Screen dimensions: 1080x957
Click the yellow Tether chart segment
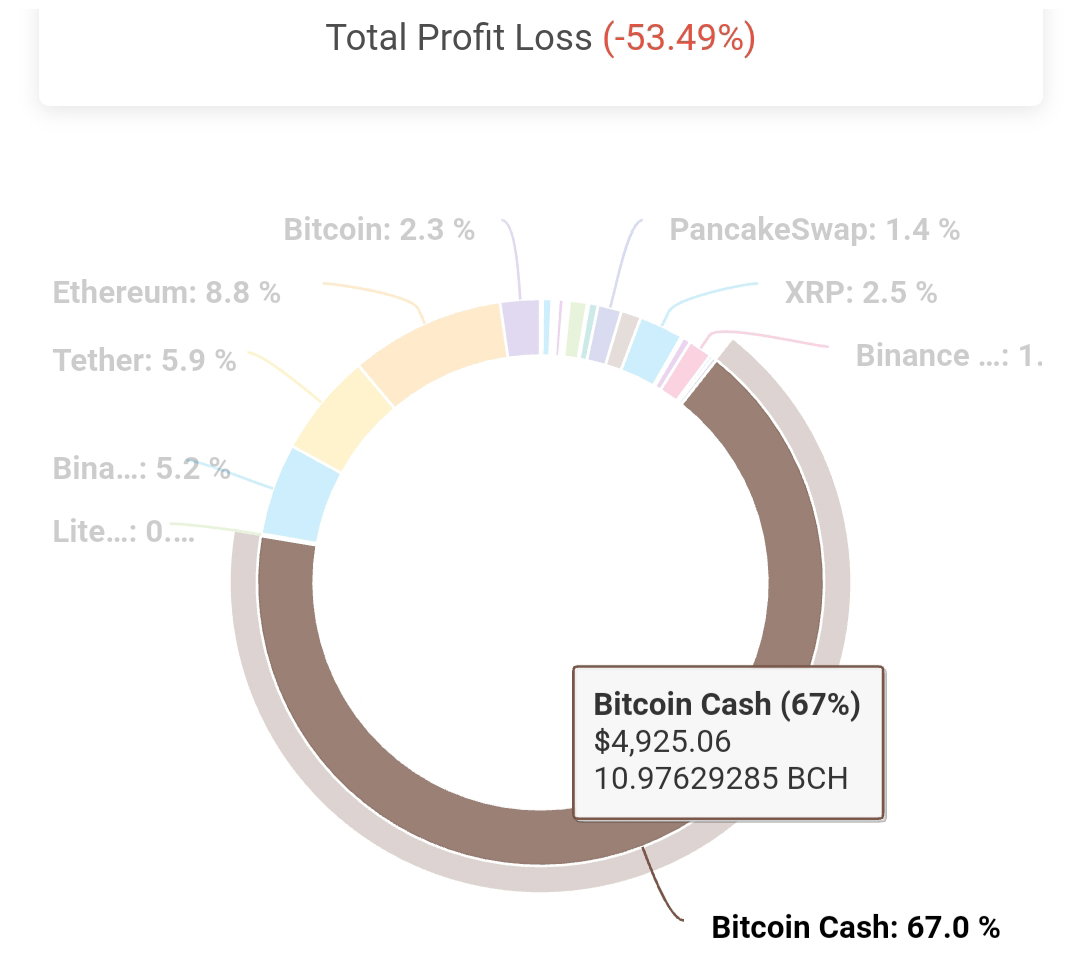(342, 420)
